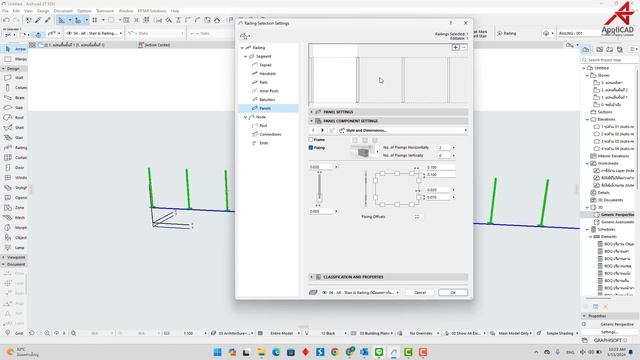Select Ends in the railing tree
This screenshot has height=360, width=640.
[x=264, y=143]
